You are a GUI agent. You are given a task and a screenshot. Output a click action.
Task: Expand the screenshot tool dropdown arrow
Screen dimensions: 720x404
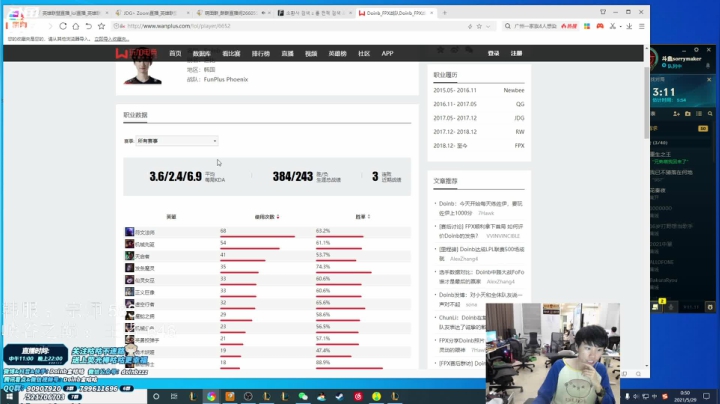(620, 27)
